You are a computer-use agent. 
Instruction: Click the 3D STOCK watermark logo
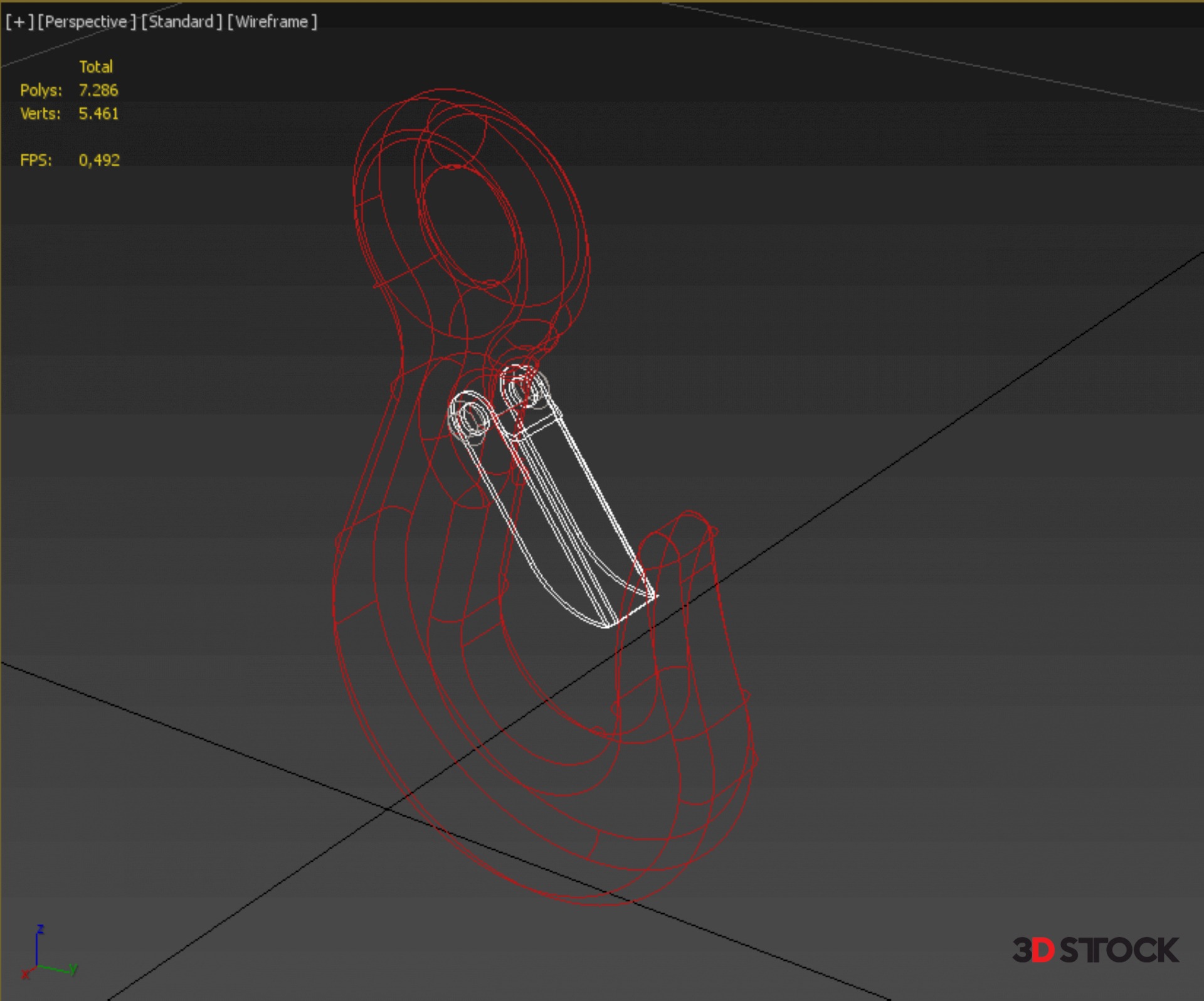point(1095,950)
